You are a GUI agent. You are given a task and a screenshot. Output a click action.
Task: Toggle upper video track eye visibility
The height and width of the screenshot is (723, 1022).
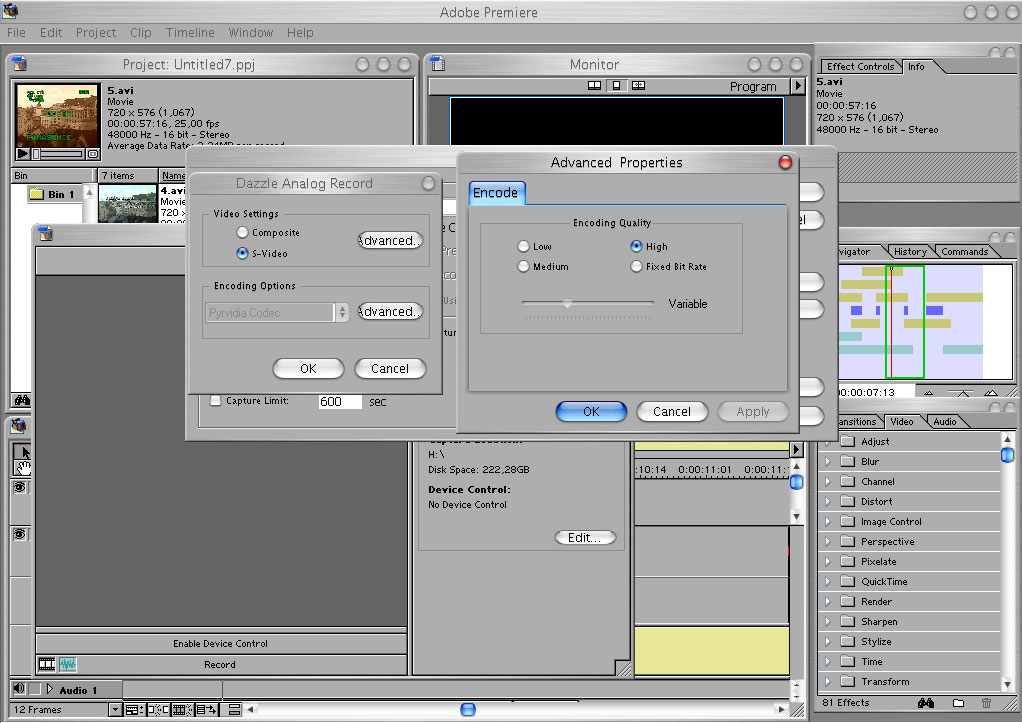click(20, 487)
